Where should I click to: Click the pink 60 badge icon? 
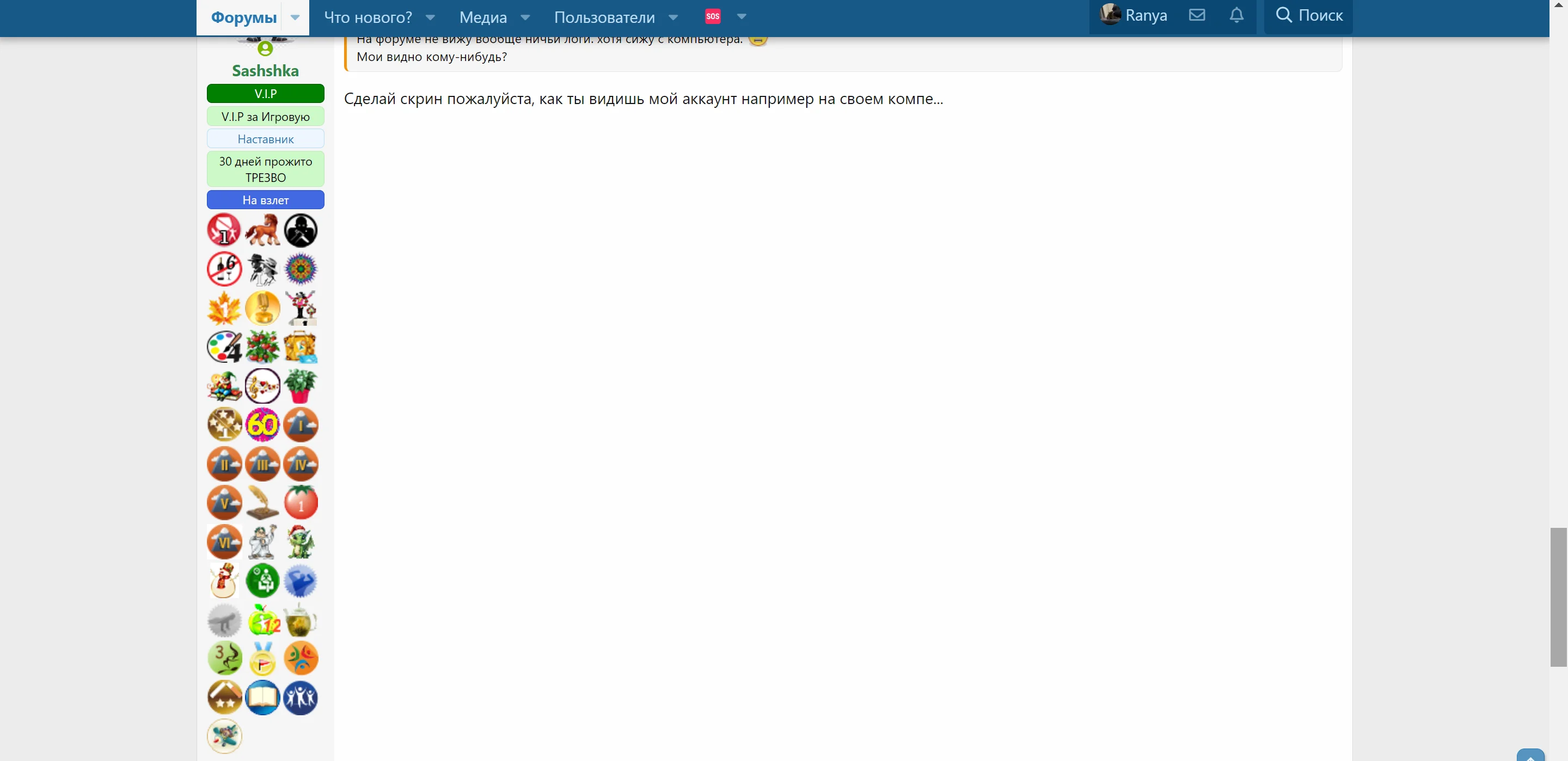click(x=262, y=425)
